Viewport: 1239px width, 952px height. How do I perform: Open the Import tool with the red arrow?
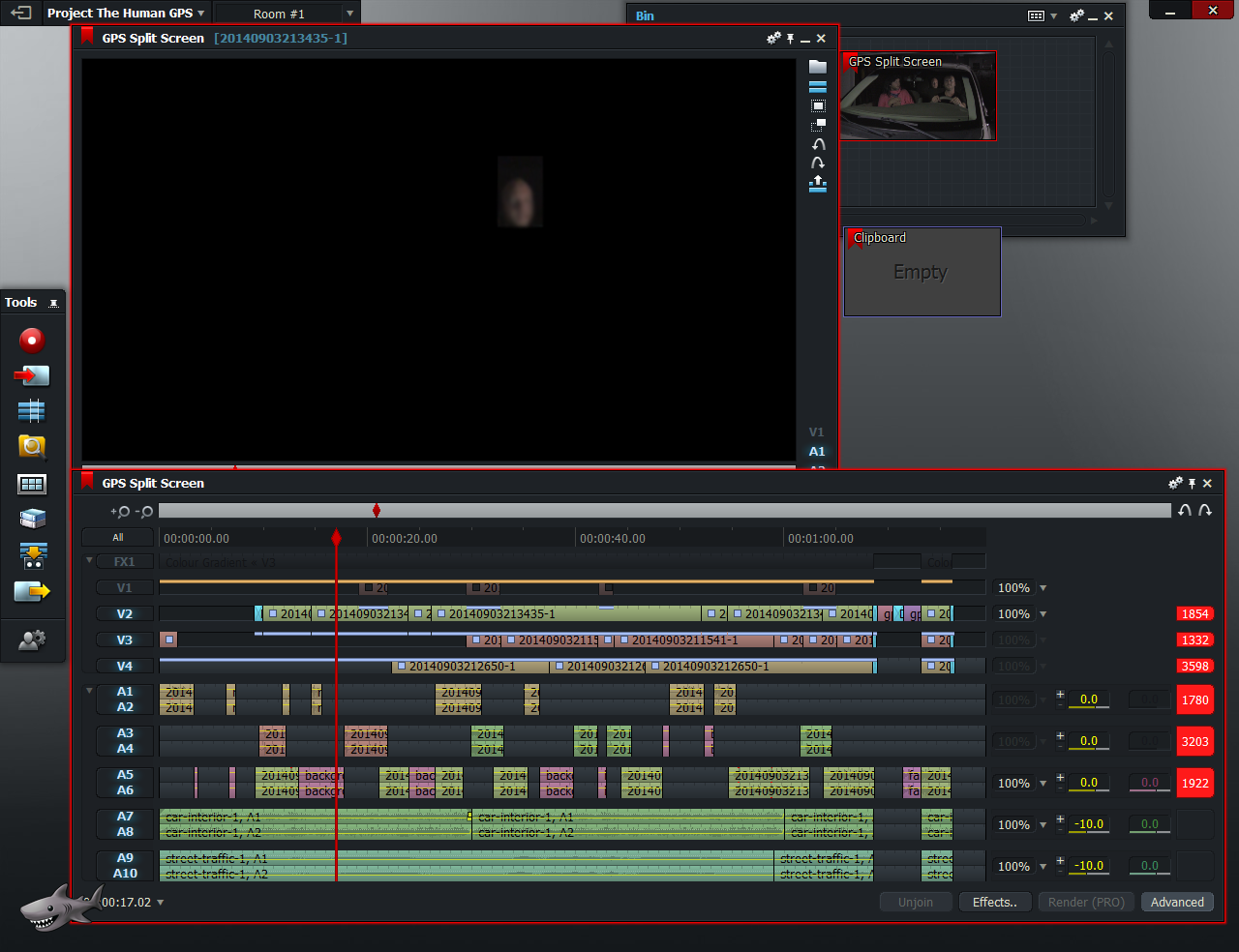pos(32,375)
